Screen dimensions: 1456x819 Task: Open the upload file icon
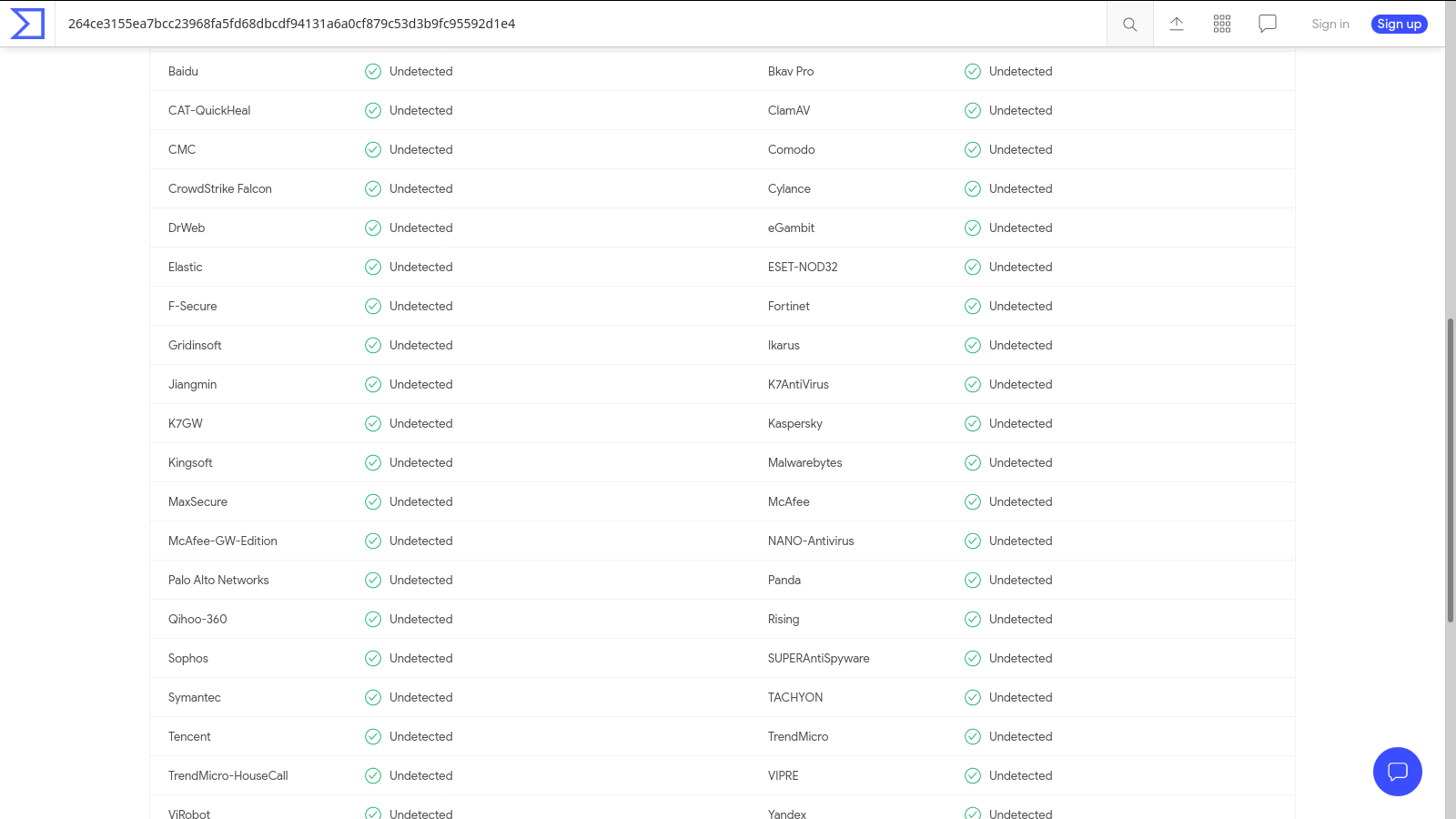coord(1176,24)
